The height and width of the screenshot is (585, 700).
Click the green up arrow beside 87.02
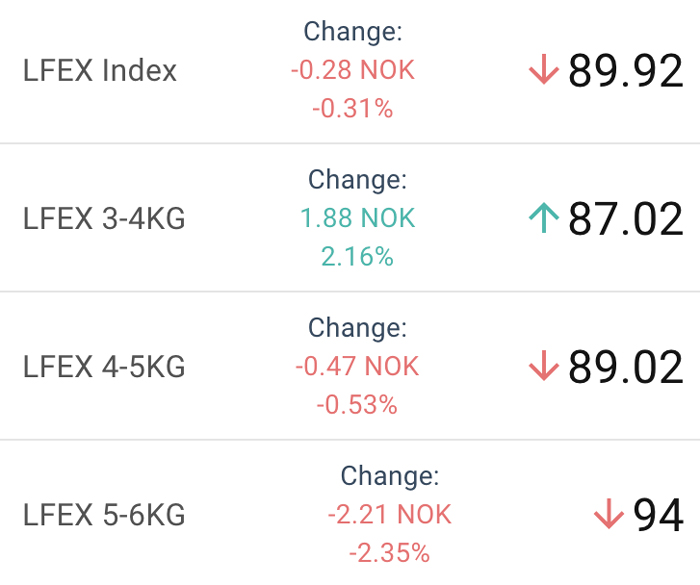coord(543,217)
